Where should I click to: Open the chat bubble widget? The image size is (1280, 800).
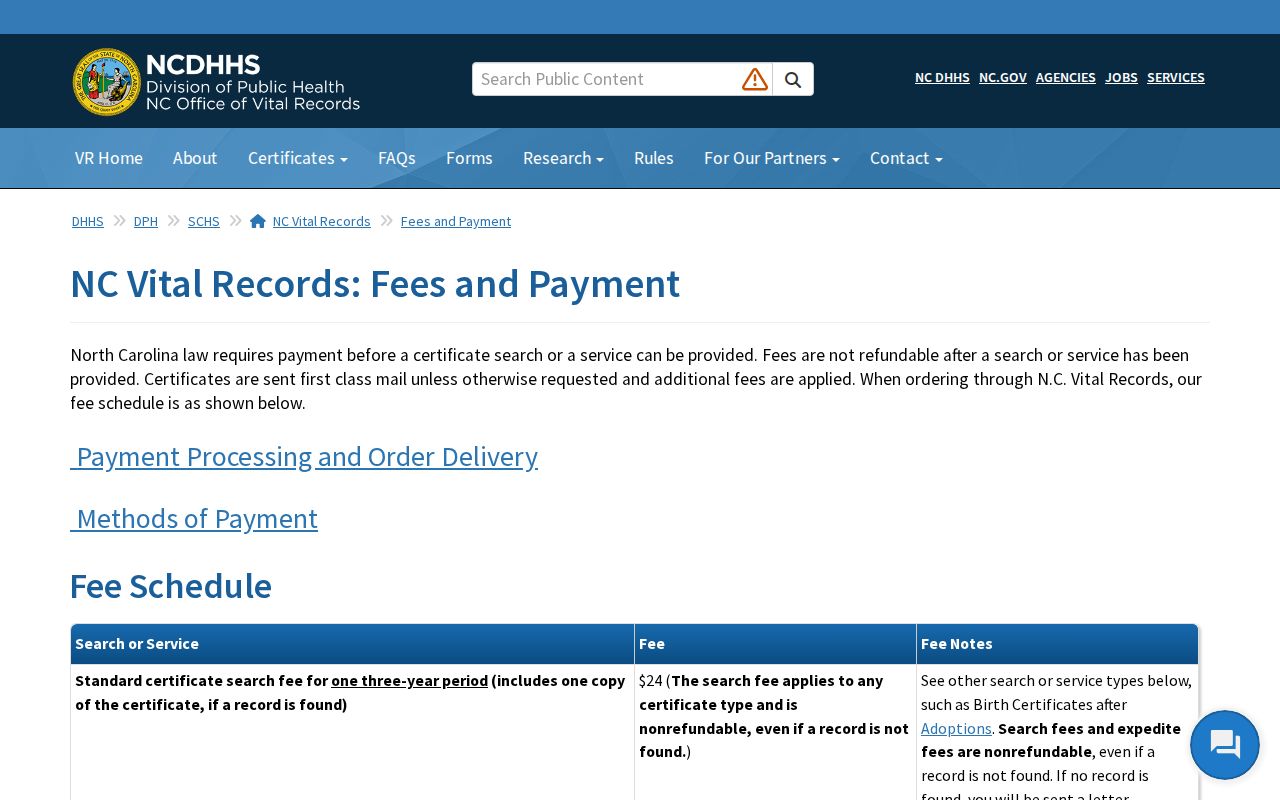[1225, 745]
